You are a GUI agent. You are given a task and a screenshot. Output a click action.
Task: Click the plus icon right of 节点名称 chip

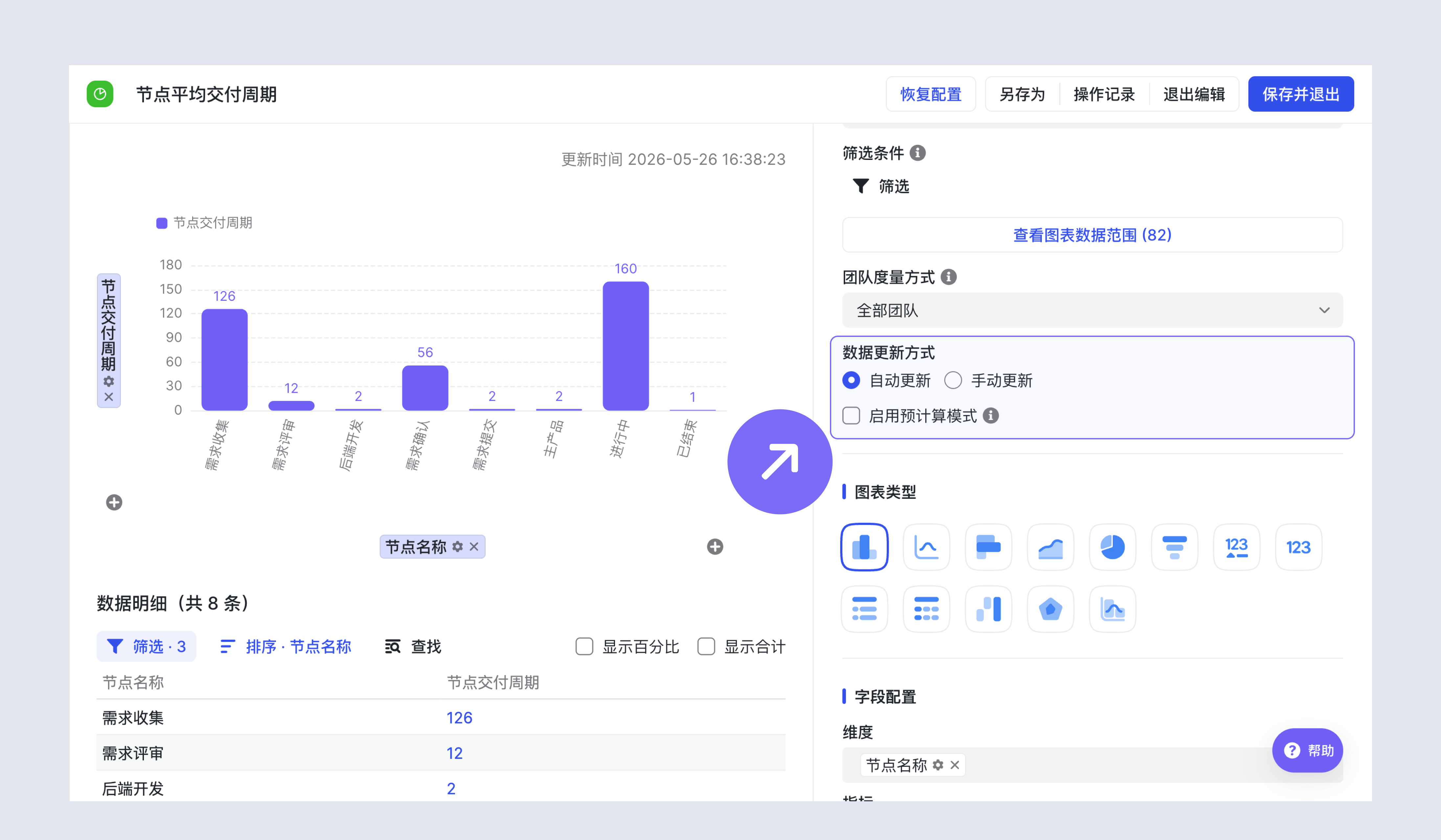pos(715,547)
